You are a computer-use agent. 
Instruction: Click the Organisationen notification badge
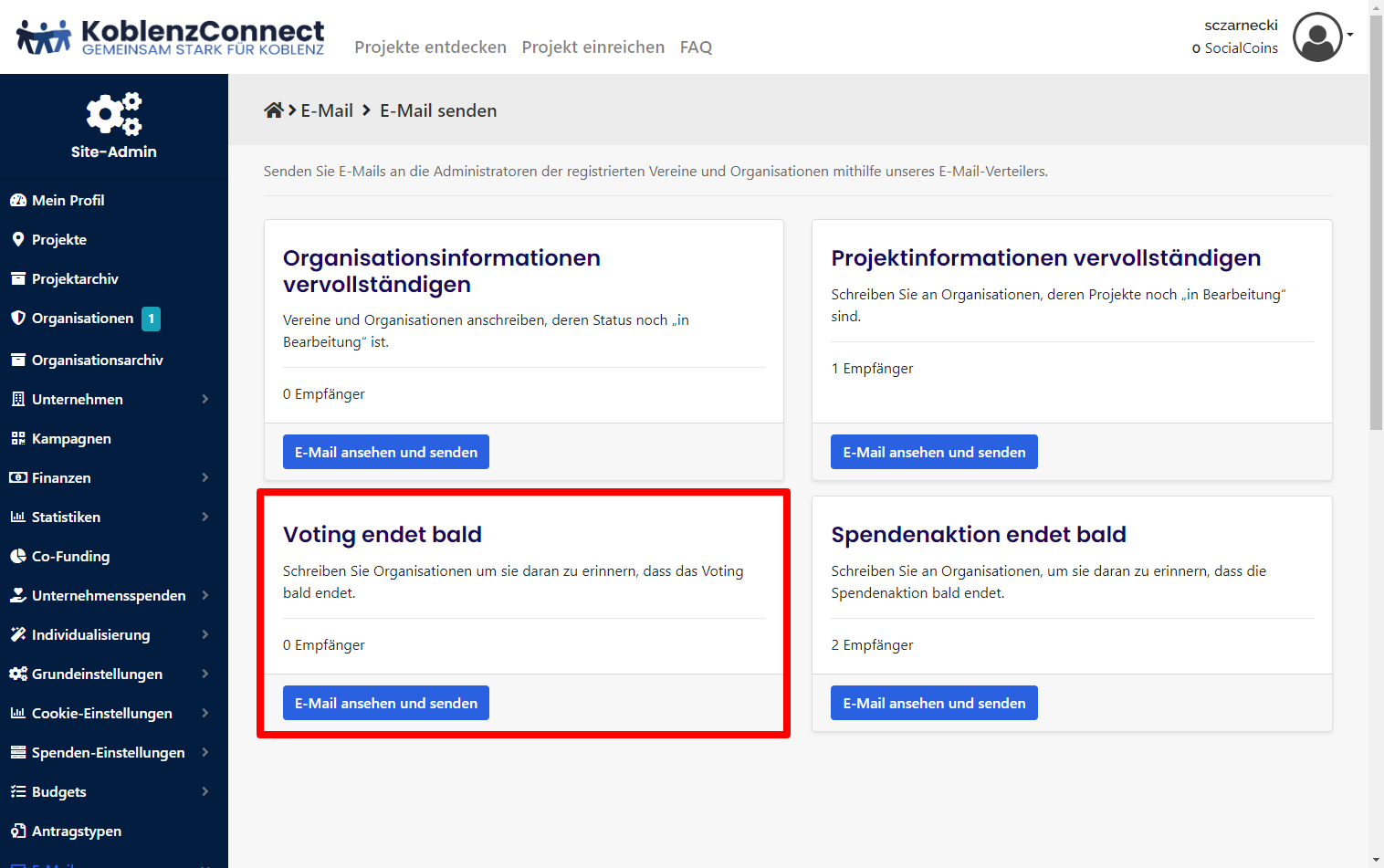click(151, 319)
